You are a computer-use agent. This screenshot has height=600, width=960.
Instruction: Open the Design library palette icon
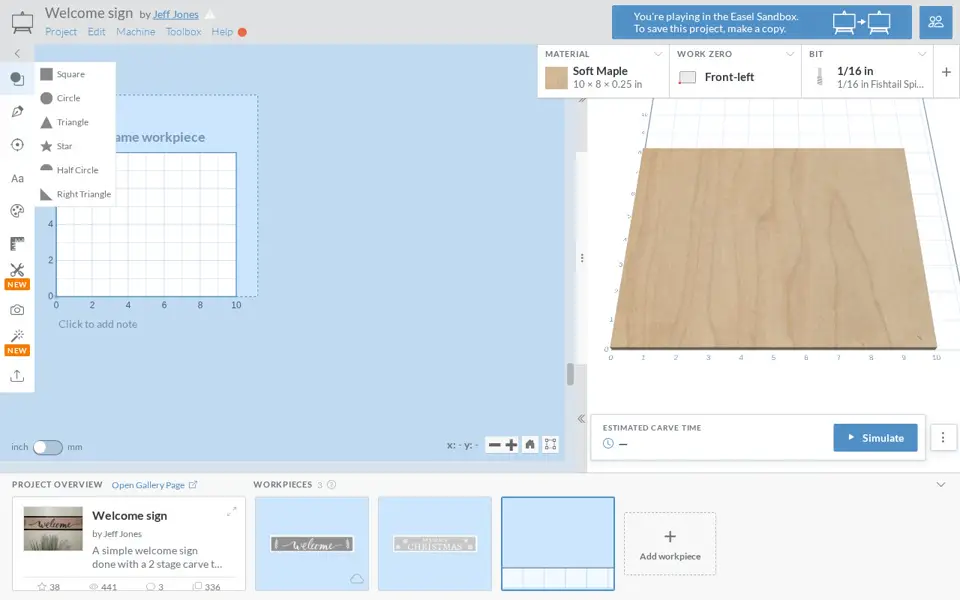pyautogui.click(x=17, y=211)
